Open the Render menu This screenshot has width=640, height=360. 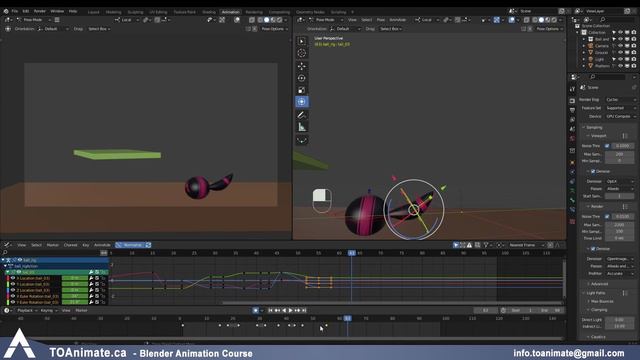coord(40,11)
